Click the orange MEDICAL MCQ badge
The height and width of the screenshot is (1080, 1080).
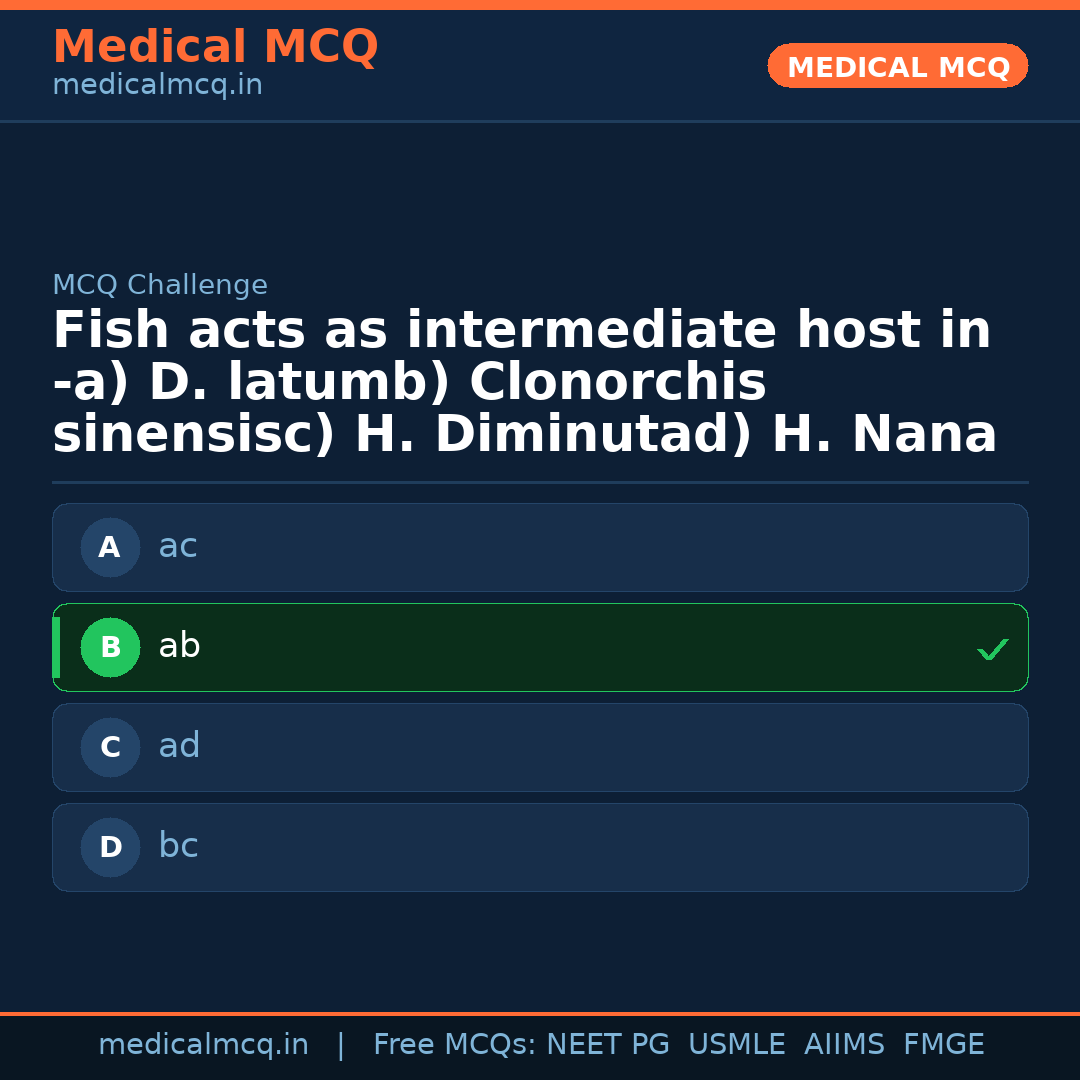[x=897, y=67]
